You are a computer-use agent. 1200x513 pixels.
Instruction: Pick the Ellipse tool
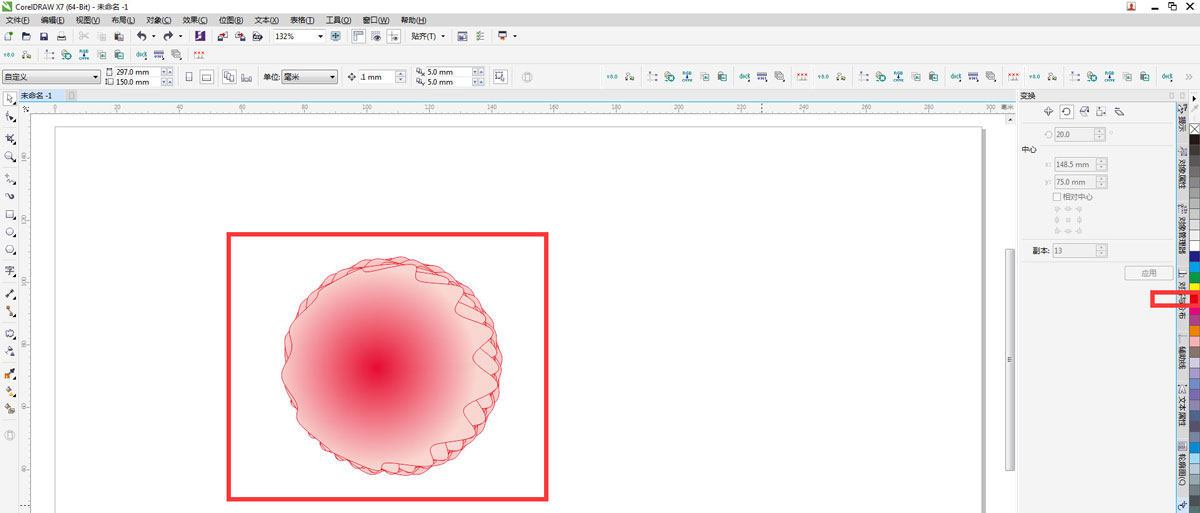10,232
